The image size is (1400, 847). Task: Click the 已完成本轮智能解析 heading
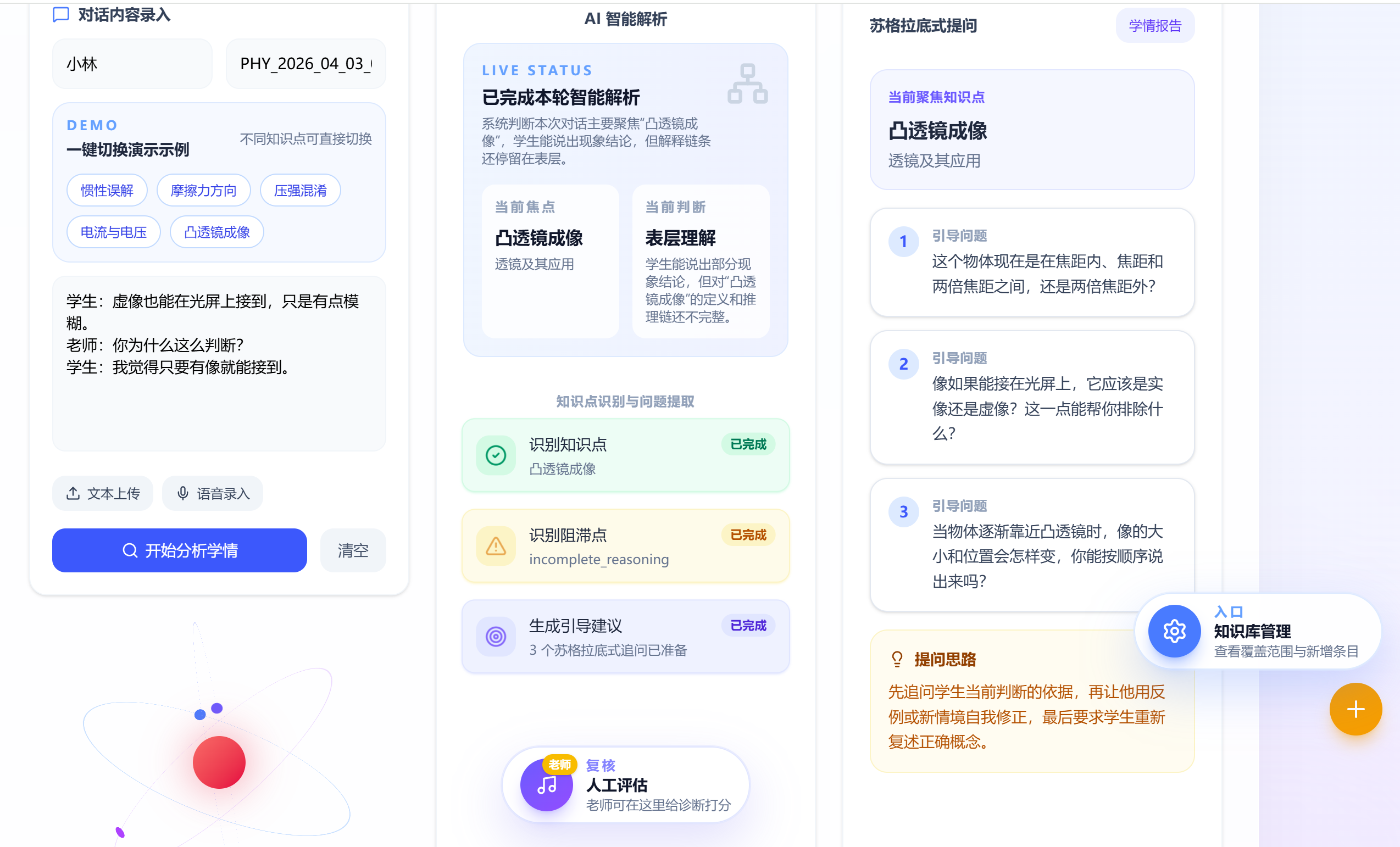click(x=561, y=97)
